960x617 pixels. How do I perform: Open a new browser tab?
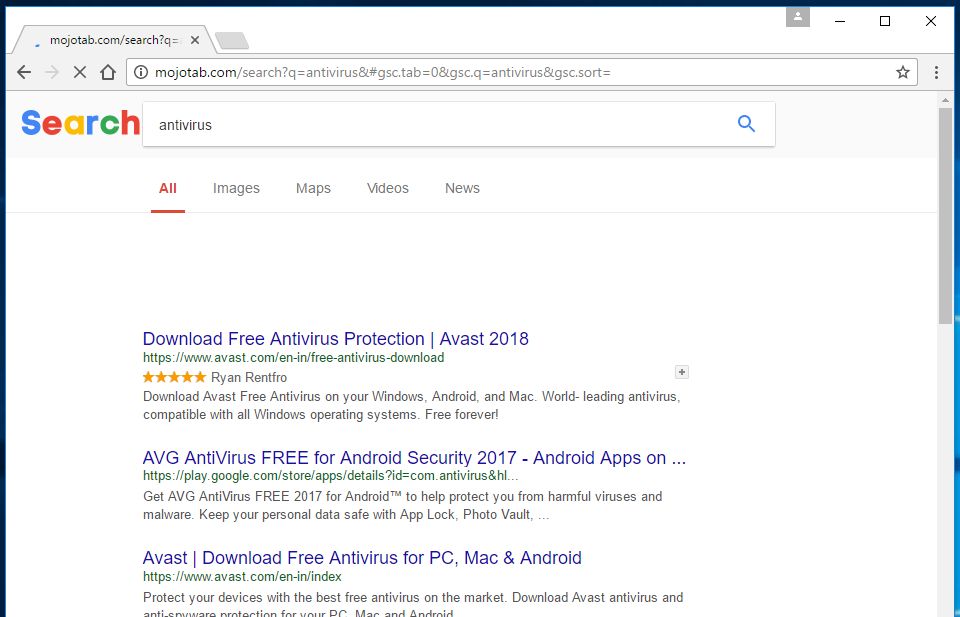(x=232, y=41)
